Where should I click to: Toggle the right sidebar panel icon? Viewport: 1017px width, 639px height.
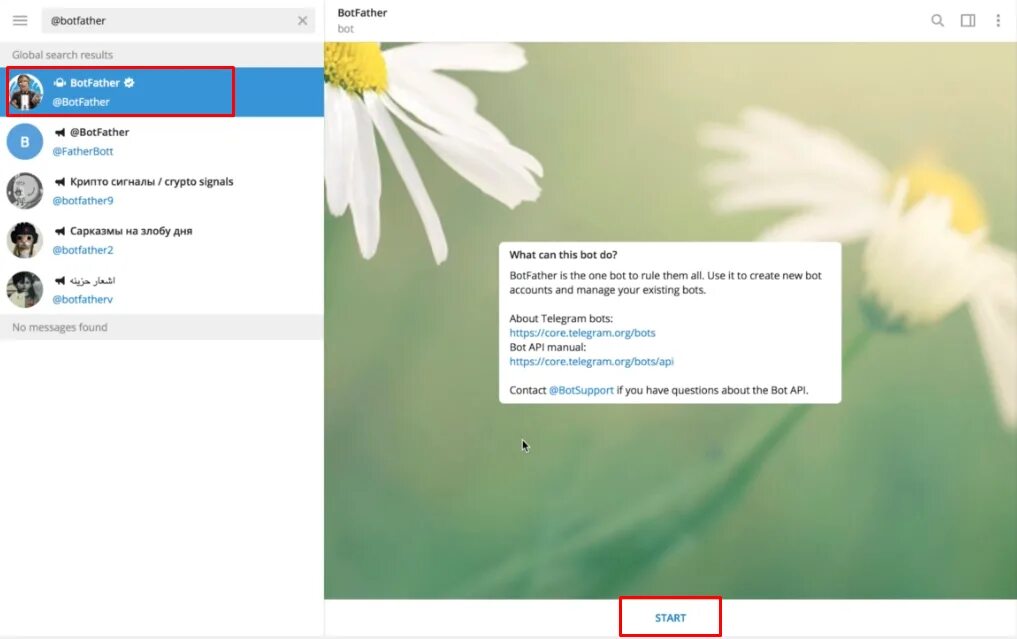(968, 21)
